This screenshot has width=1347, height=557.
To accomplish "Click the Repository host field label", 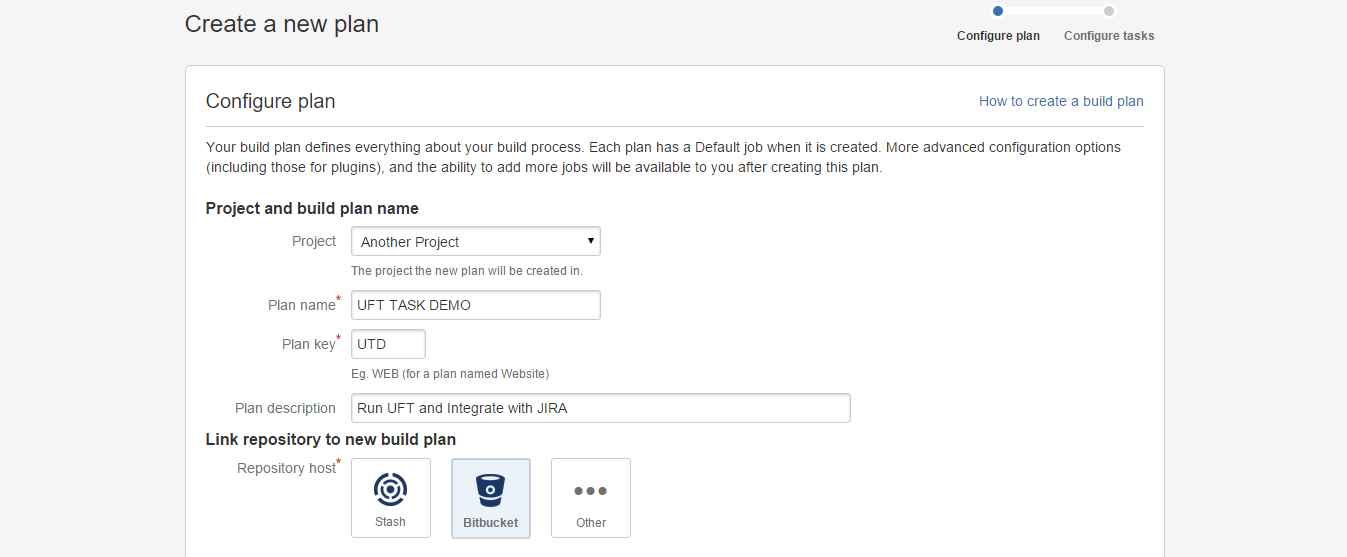I will 286,468.
